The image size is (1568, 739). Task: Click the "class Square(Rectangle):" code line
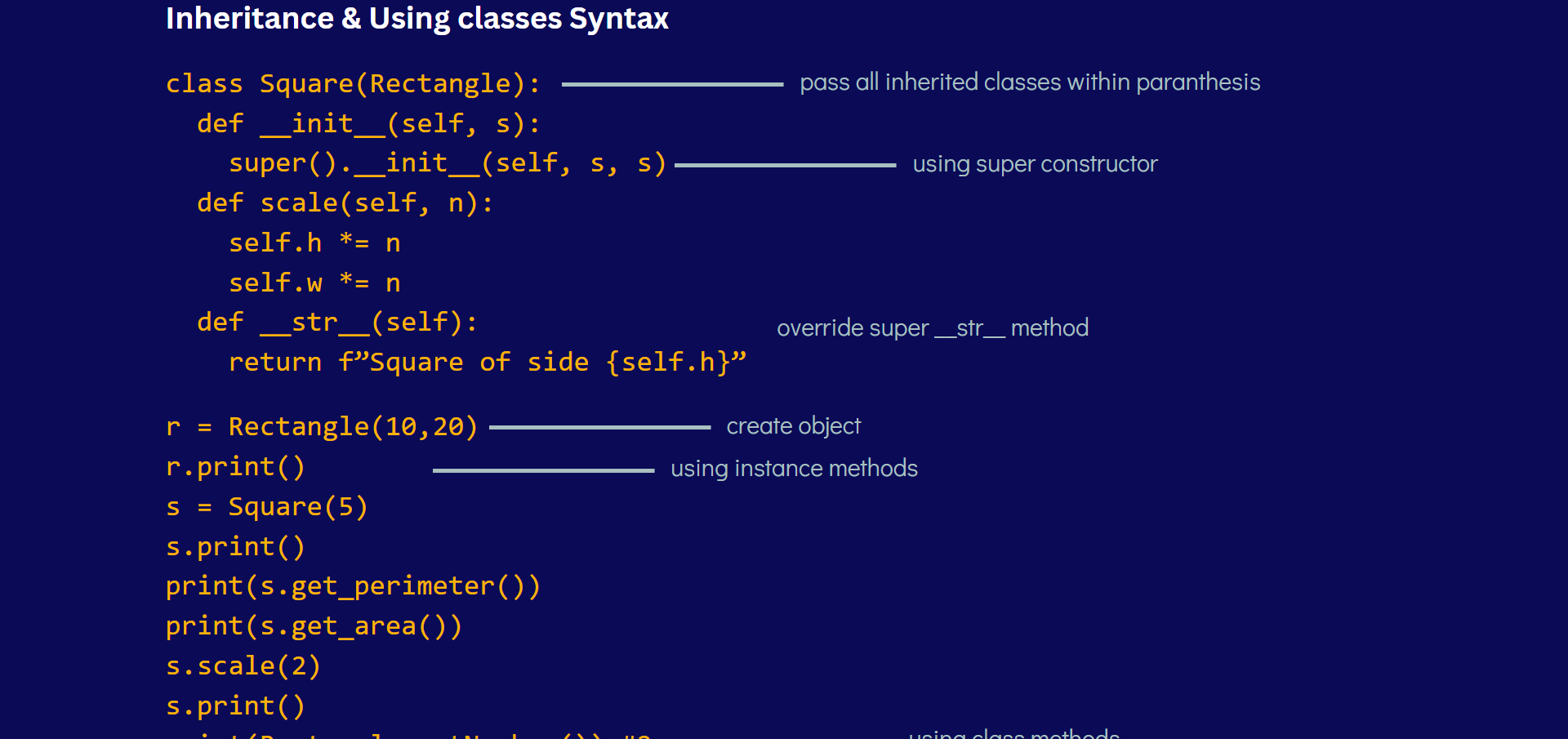coord(353,84)
